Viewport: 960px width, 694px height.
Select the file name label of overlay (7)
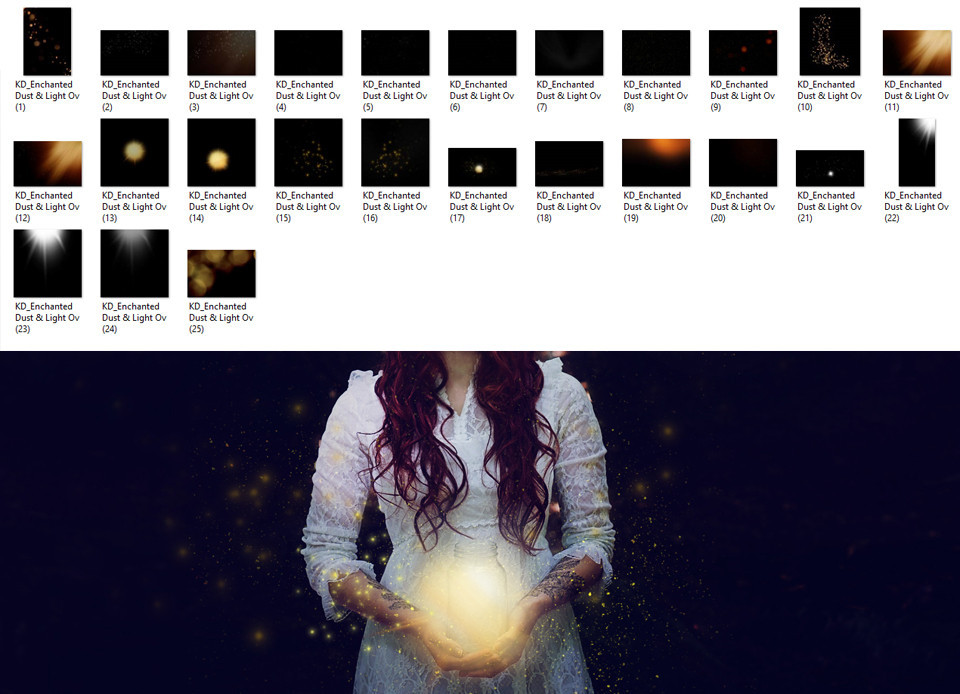tap(569, 96)
